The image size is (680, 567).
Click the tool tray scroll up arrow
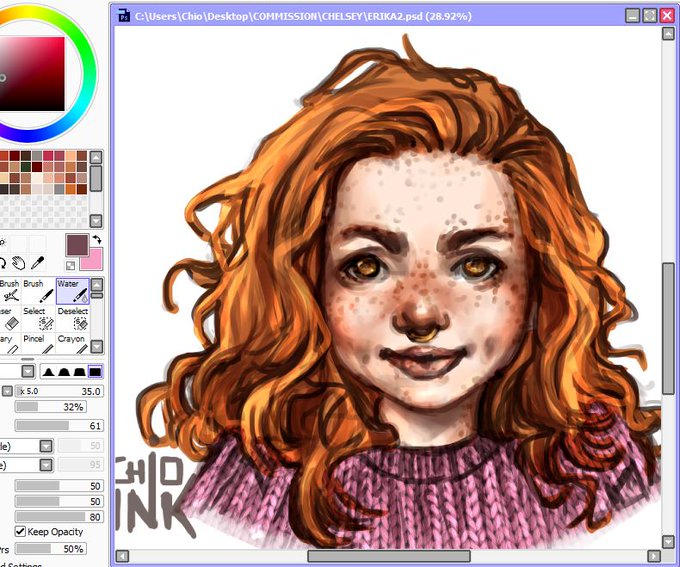pos(97,285)
